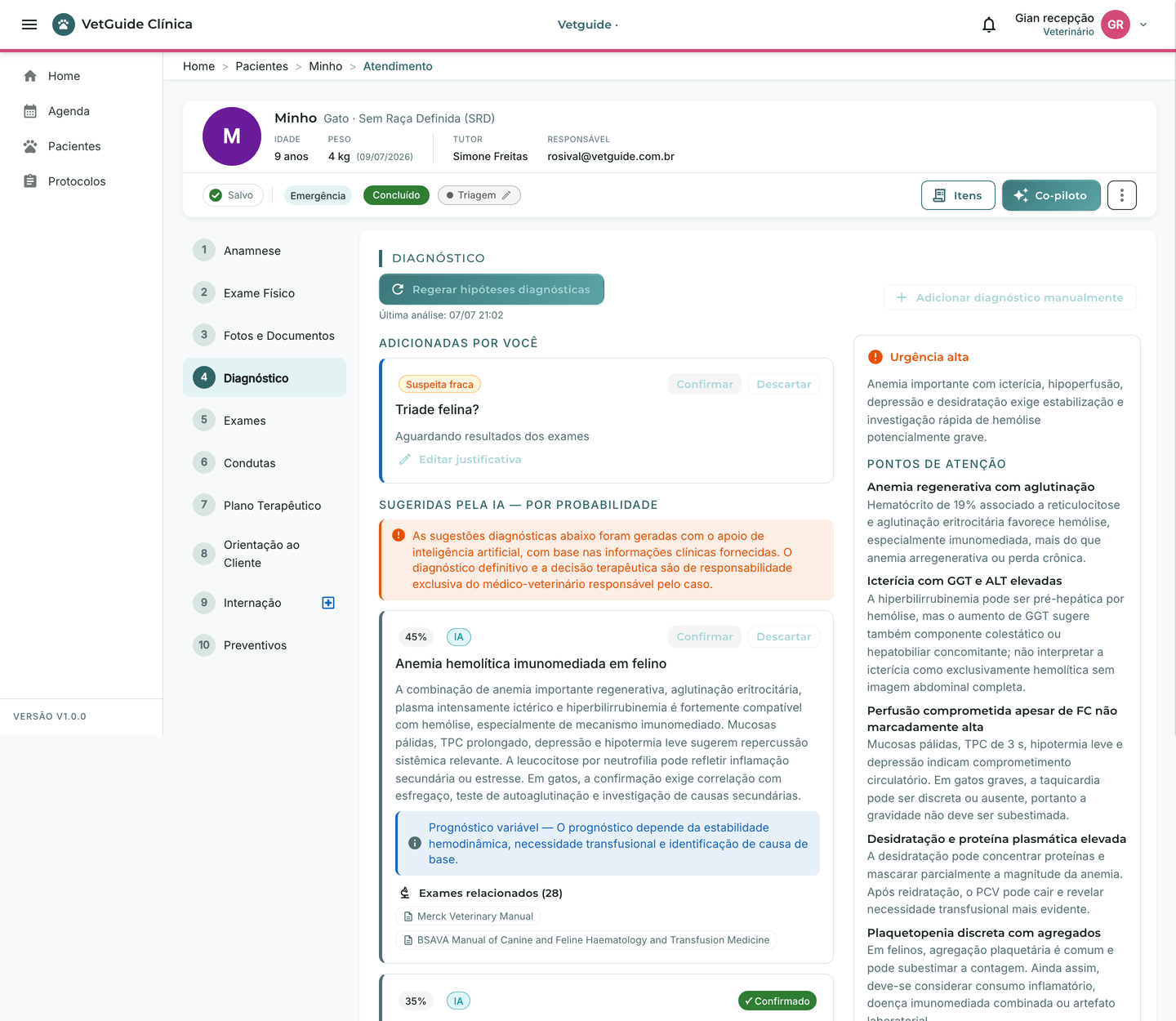Viewport: 1176px width, 1021px height.
Task: Go to Home in the sidebar
Action: coord(82,76)
